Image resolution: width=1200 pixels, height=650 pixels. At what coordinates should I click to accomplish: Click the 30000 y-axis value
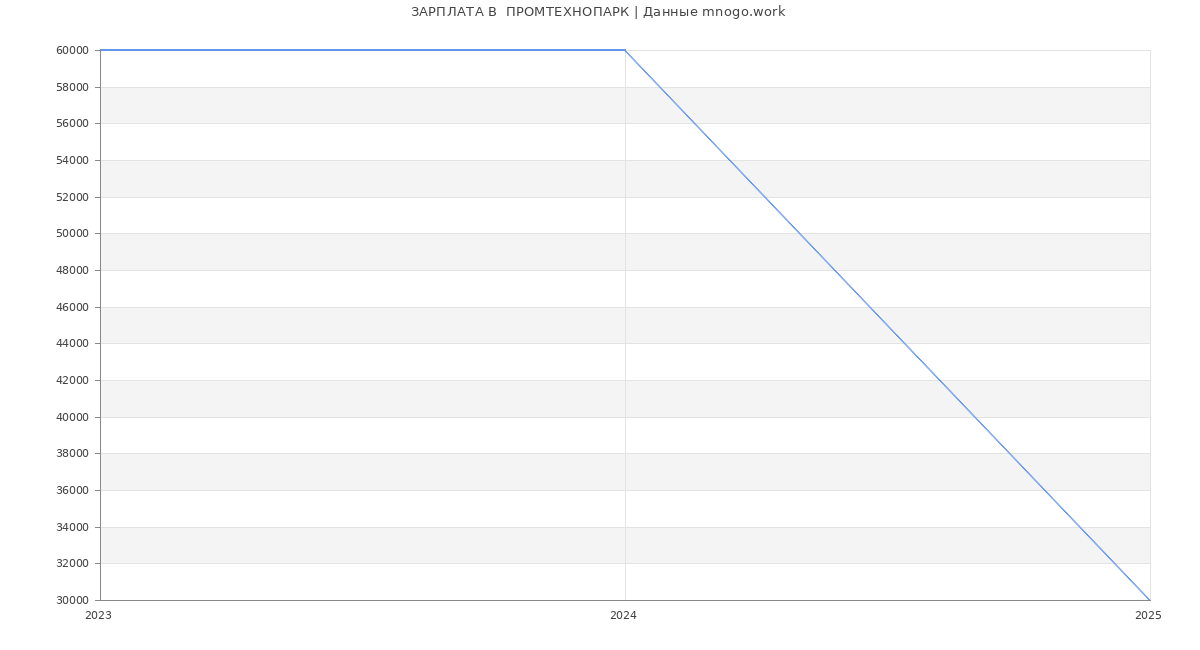tap(72, 601)
